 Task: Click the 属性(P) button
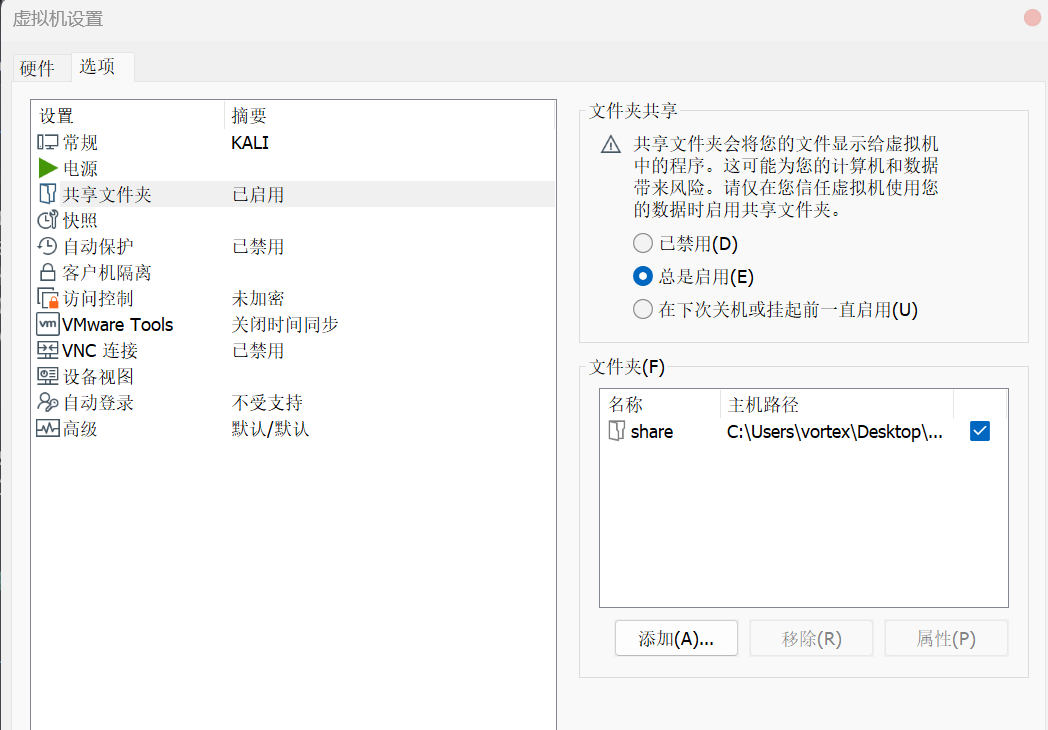(x=946, y=638)
